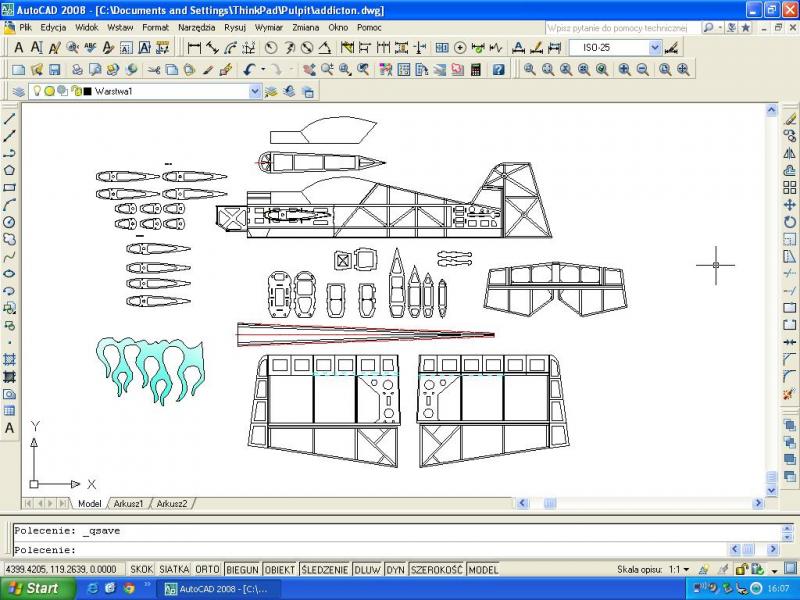The height and width of the screenshot is (600, 800).
Task: Click the MODEL button in status bar
Action: pyautogui.click(x=483, y=569)
